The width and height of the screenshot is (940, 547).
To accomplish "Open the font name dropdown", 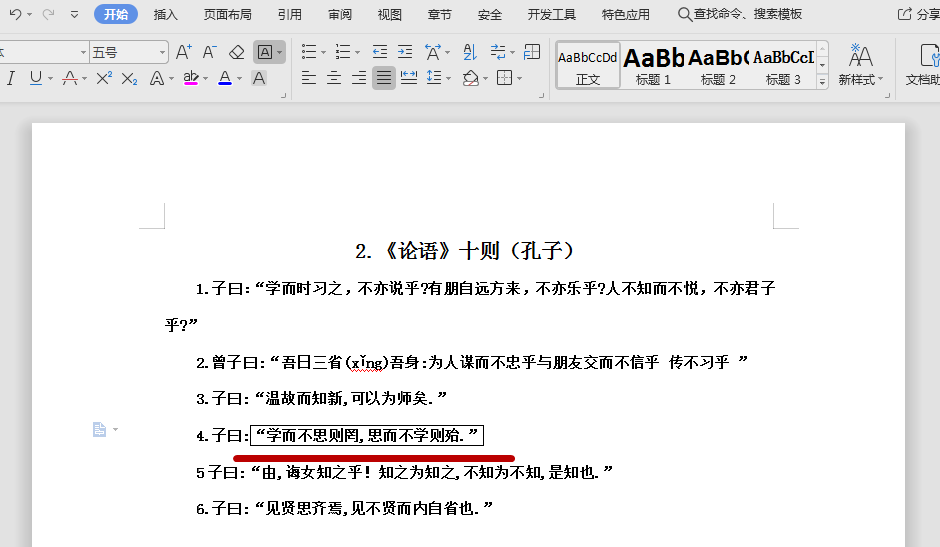I will pos(83,53).
